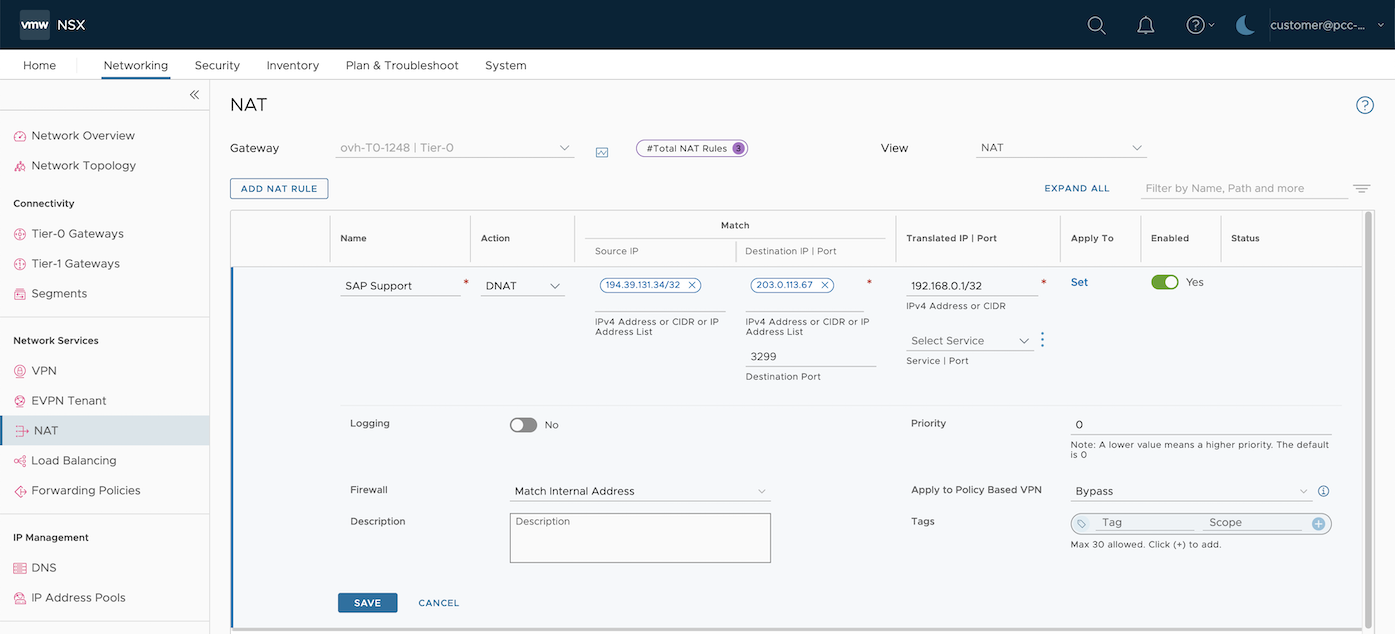
Task: Open the help menu icon
Action: click(1194, 25)
